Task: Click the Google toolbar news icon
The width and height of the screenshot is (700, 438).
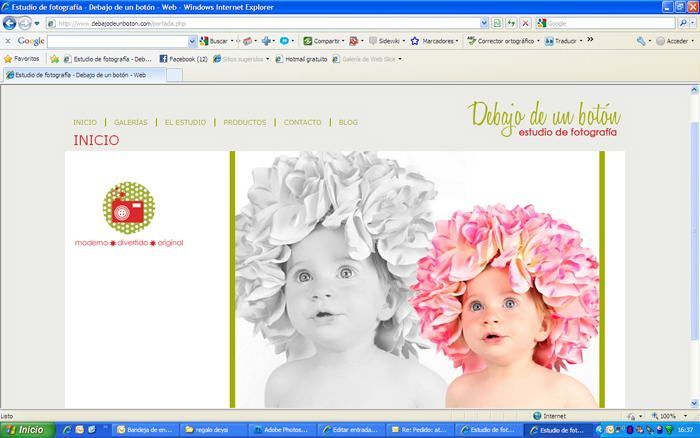Action: coord(248,41)
